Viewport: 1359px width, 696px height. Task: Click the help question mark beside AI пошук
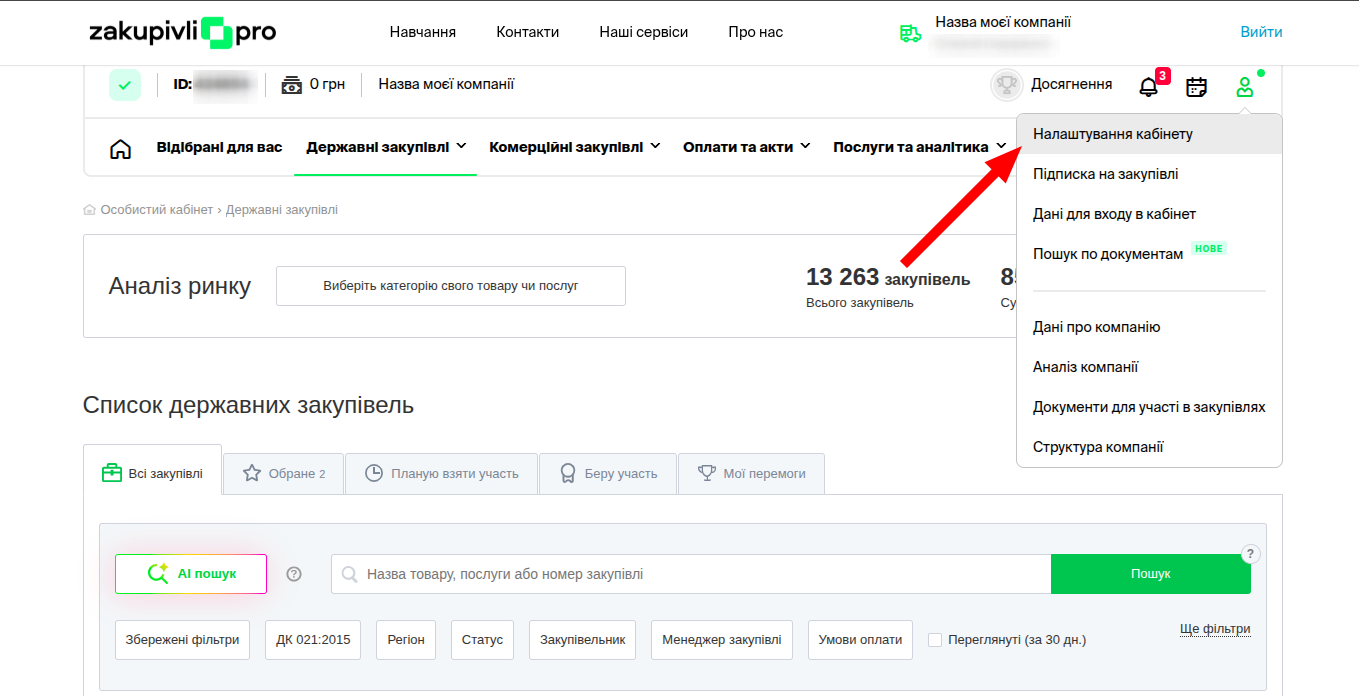294,574
